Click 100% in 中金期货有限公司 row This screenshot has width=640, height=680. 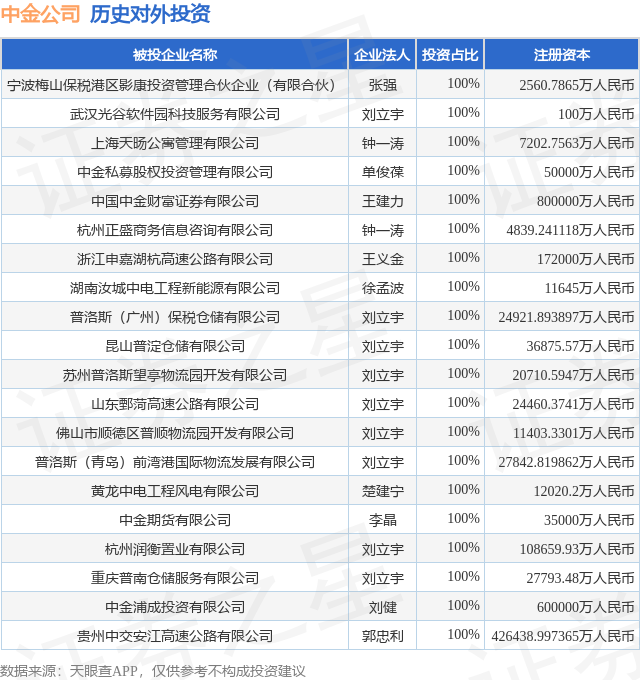click(464, 518)
